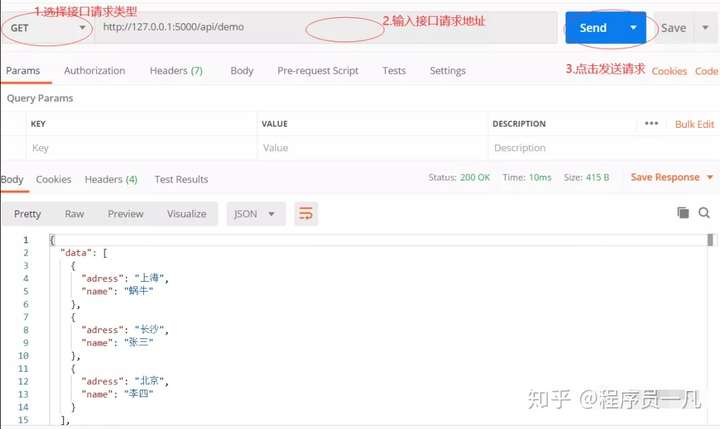Select the Visualize response view

coord(186,214)
